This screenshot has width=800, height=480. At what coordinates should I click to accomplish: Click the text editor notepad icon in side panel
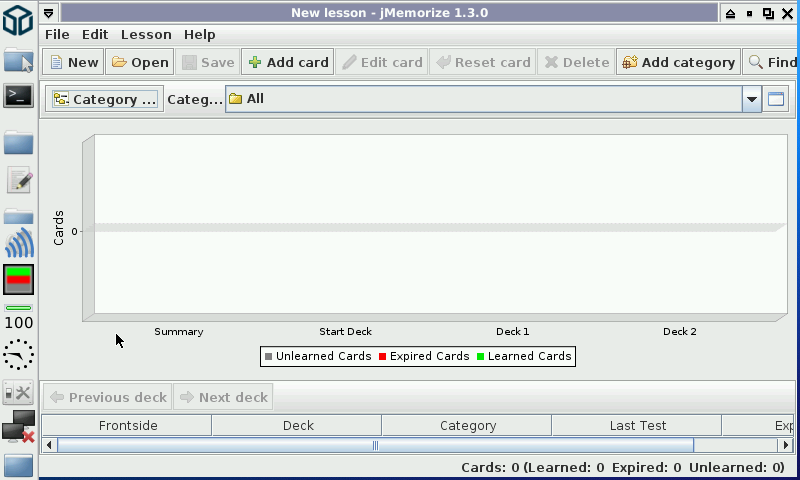(x=18, y=180)
